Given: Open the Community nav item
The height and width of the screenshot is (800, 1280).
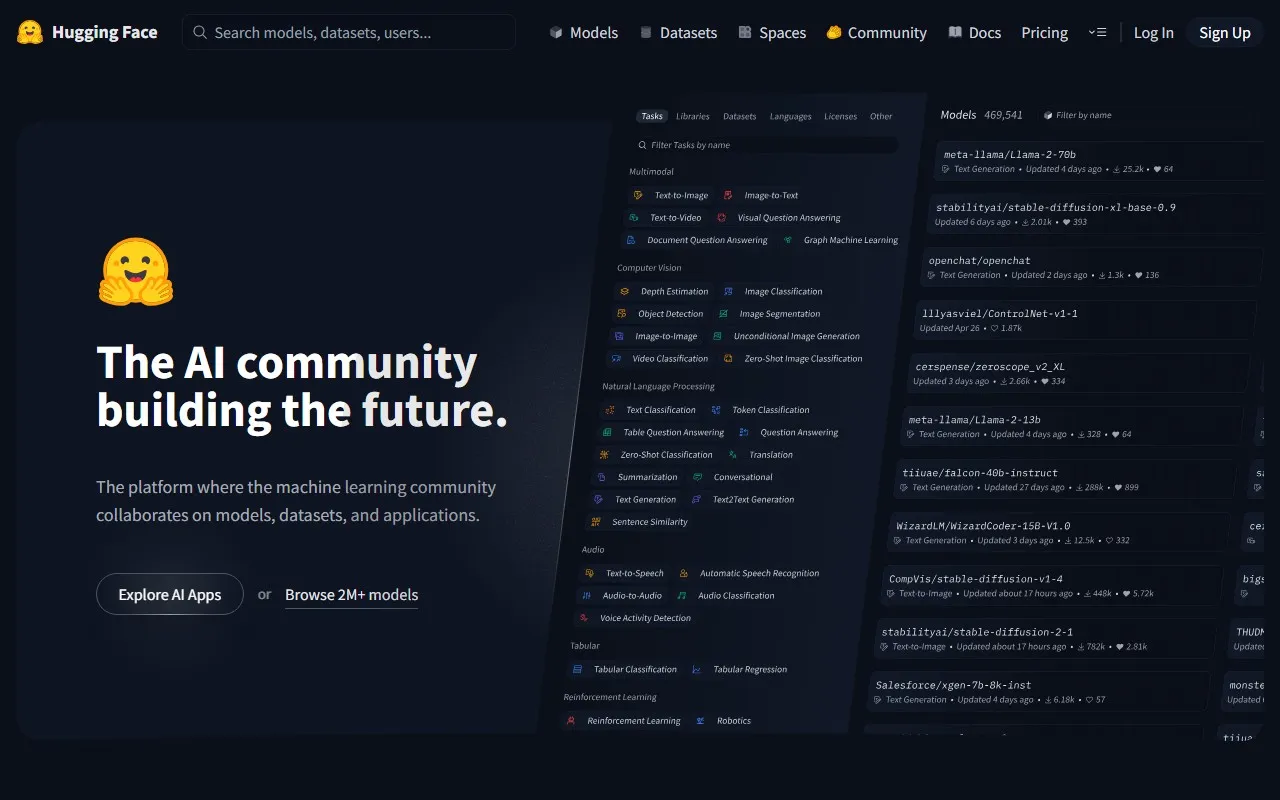Looking at the screenshot, I should pyautogui.click(x=876, y=33).
